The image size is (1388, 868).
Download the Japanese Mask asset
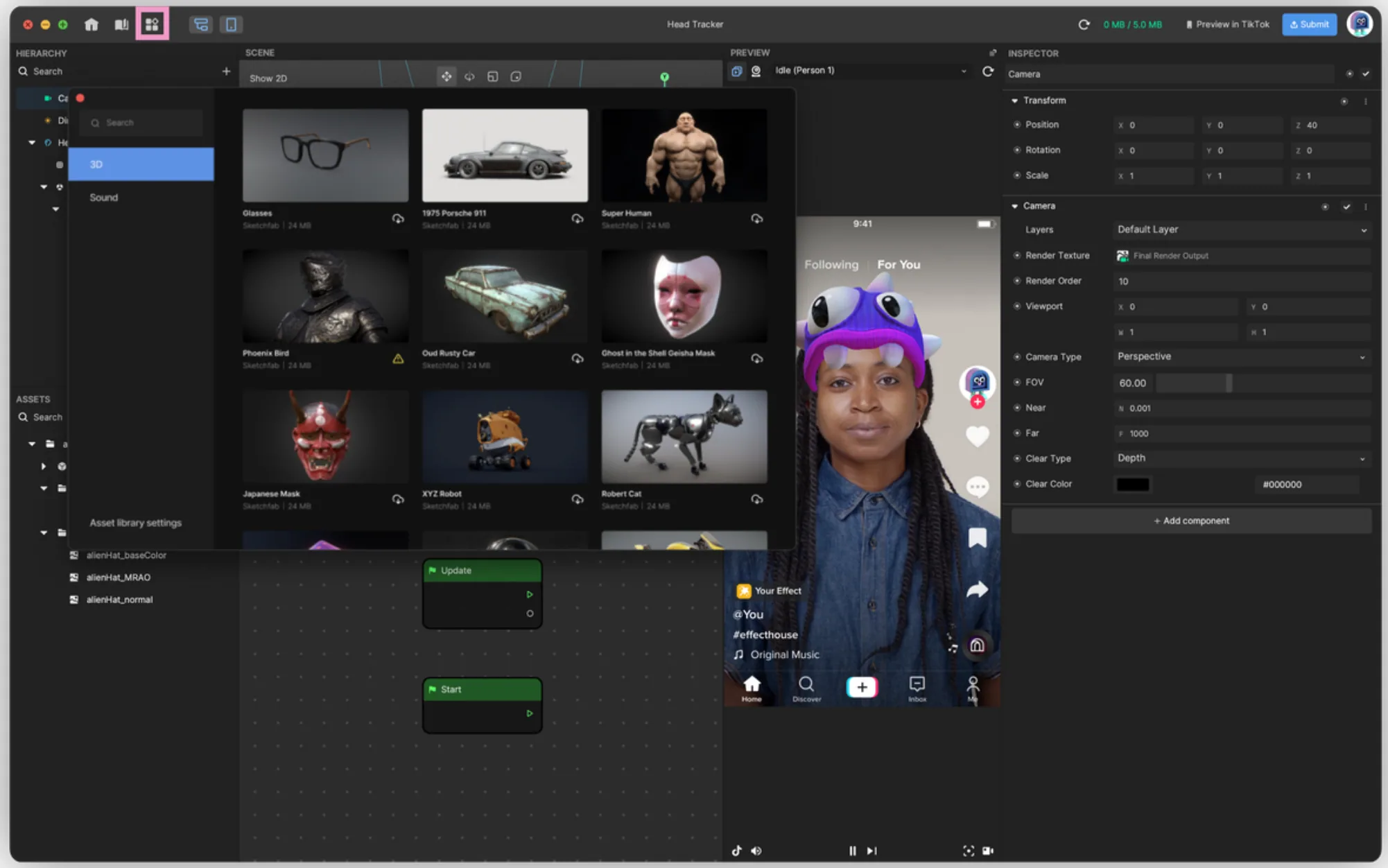point(398,499)
